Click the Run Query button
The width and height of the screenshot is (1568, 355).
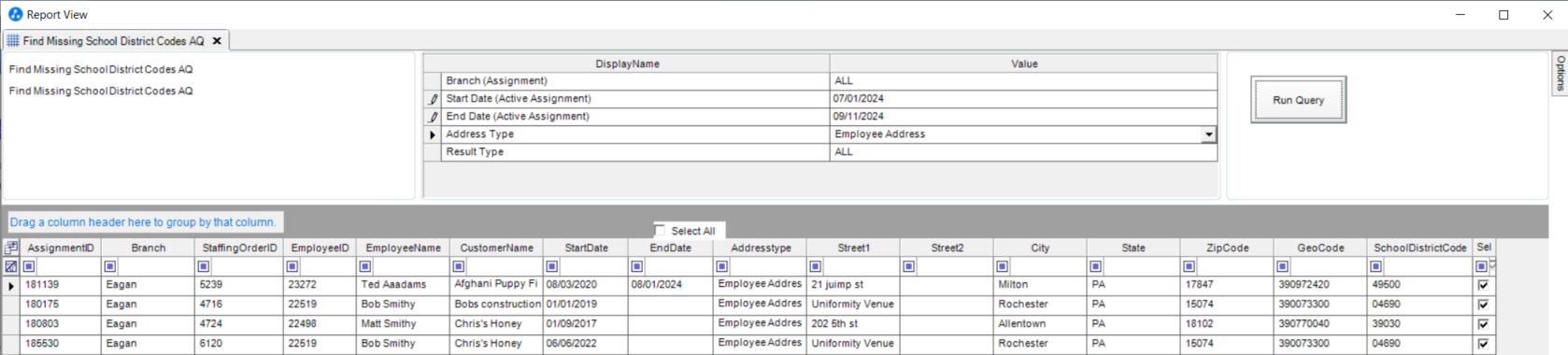point(1298,100)
